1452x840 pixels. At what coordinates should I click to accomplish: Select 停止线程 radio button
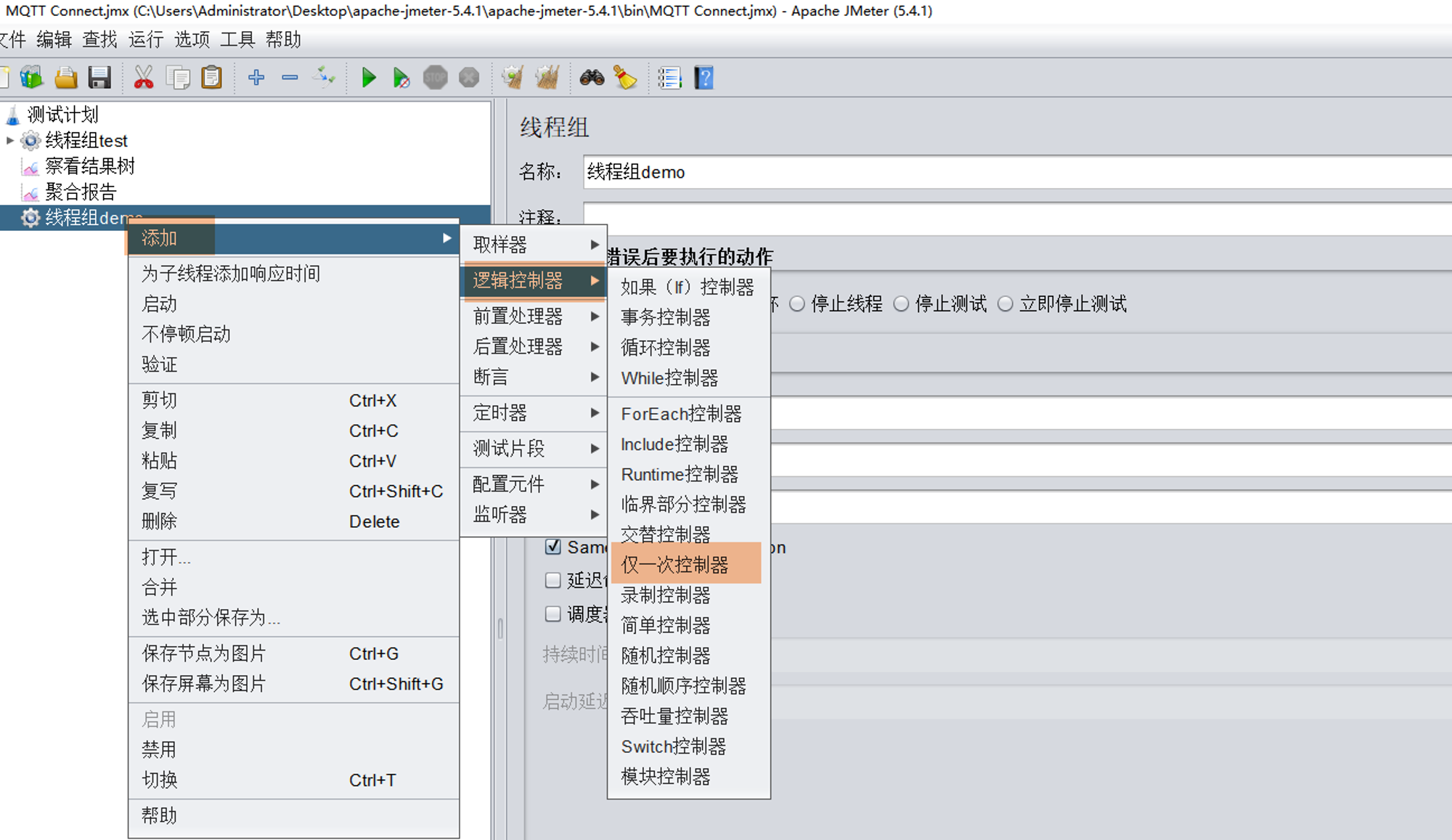click(x=797, y=303)
